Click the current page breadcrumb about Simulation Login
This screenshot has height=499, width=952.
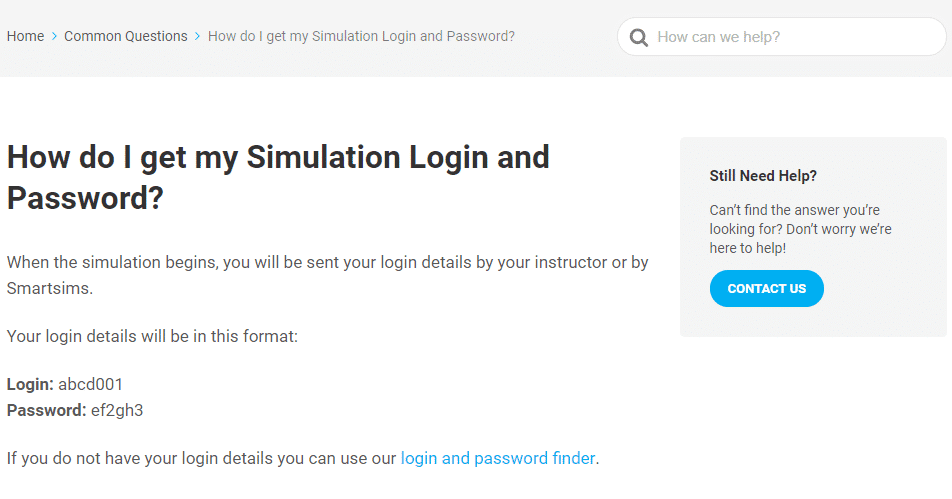pos(361,36)
